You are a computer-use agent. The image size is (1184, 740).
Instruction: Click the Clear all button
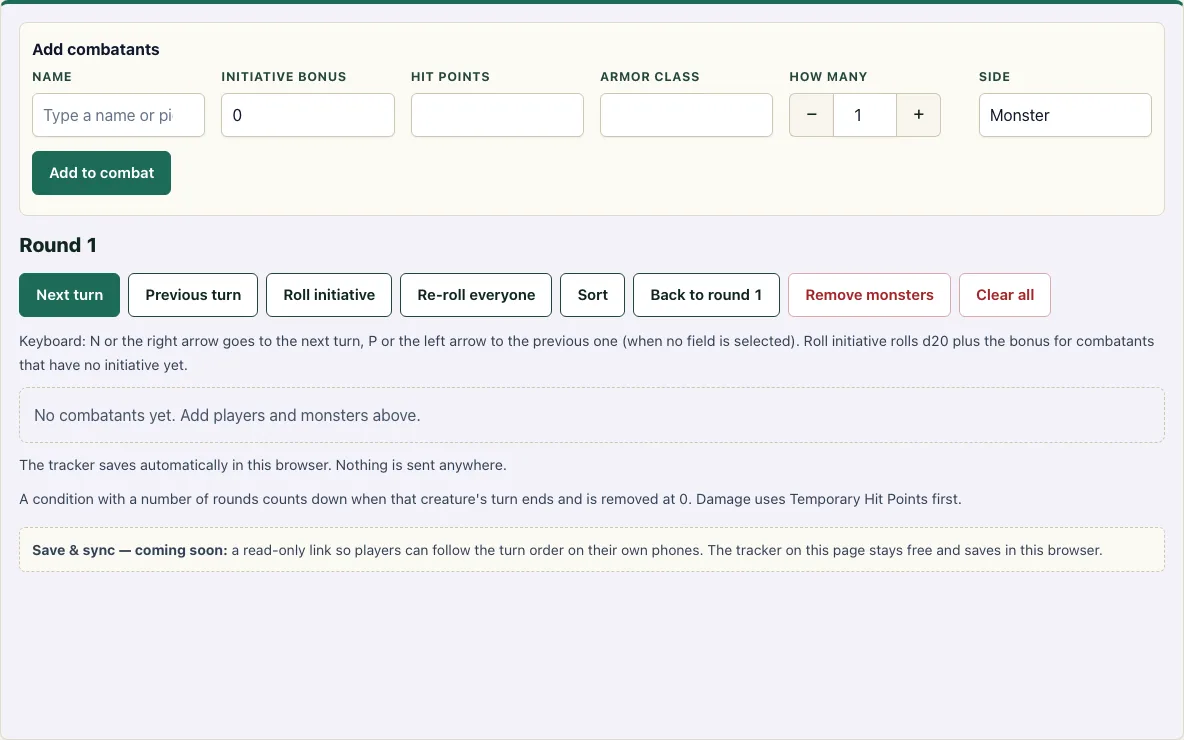(1004, 294)
